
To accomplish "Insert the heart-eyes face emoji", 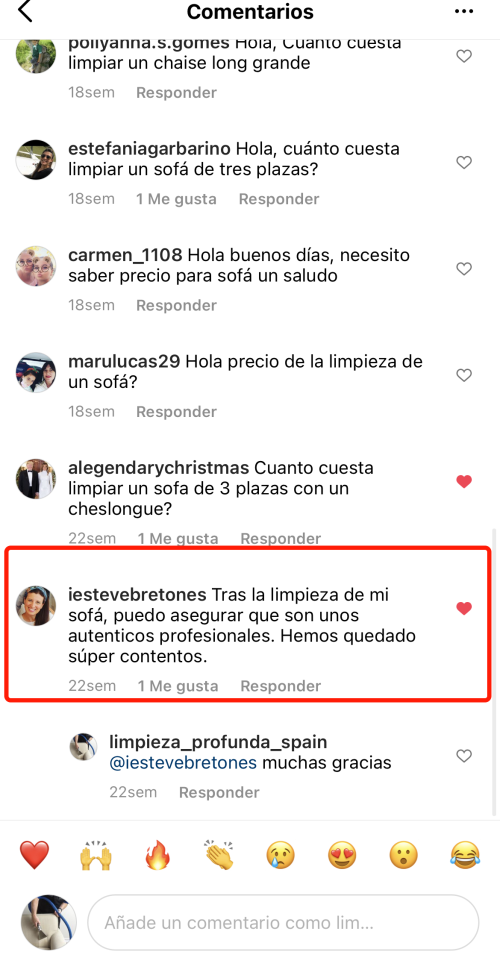I will pyautogui.click(x=342, y=855).
